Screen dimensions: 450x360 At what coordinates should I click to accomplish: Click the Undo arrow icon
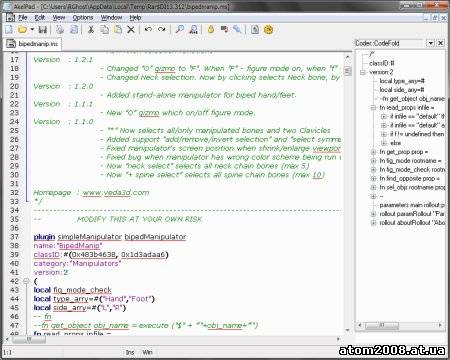tap(148, 30)
